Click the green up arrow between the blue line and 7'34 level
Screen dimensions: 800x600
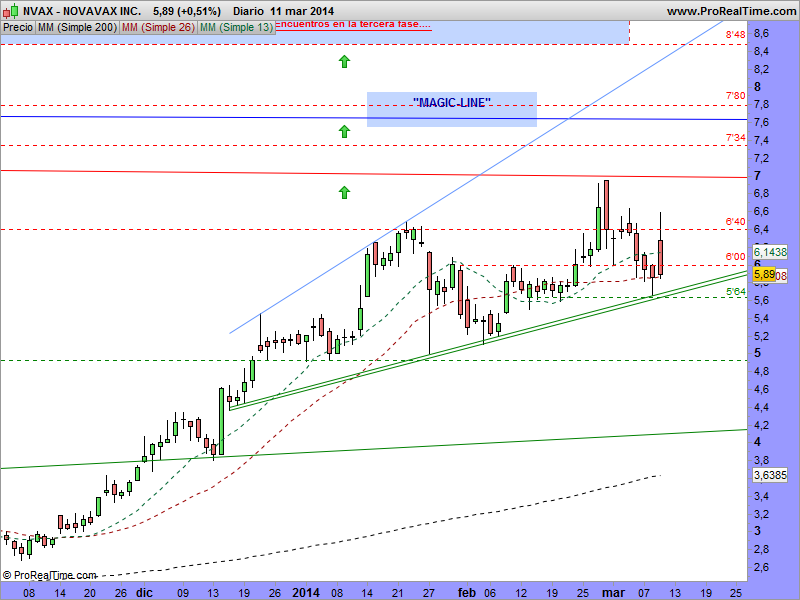click(x=344, y=132)
